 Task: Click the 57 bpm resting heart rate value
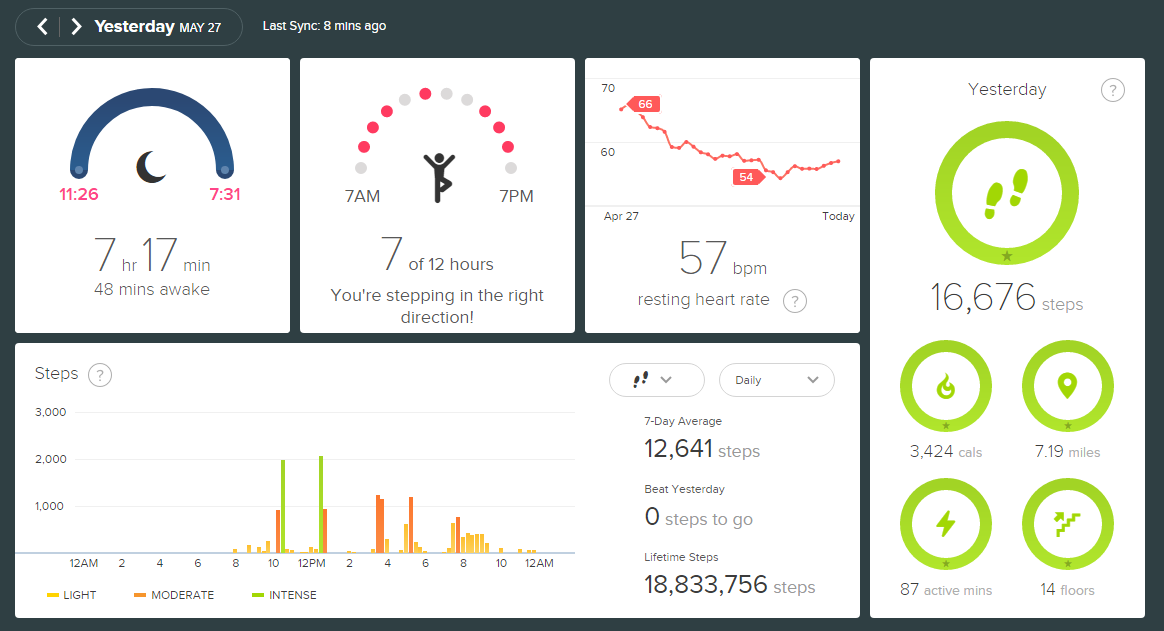723,260
